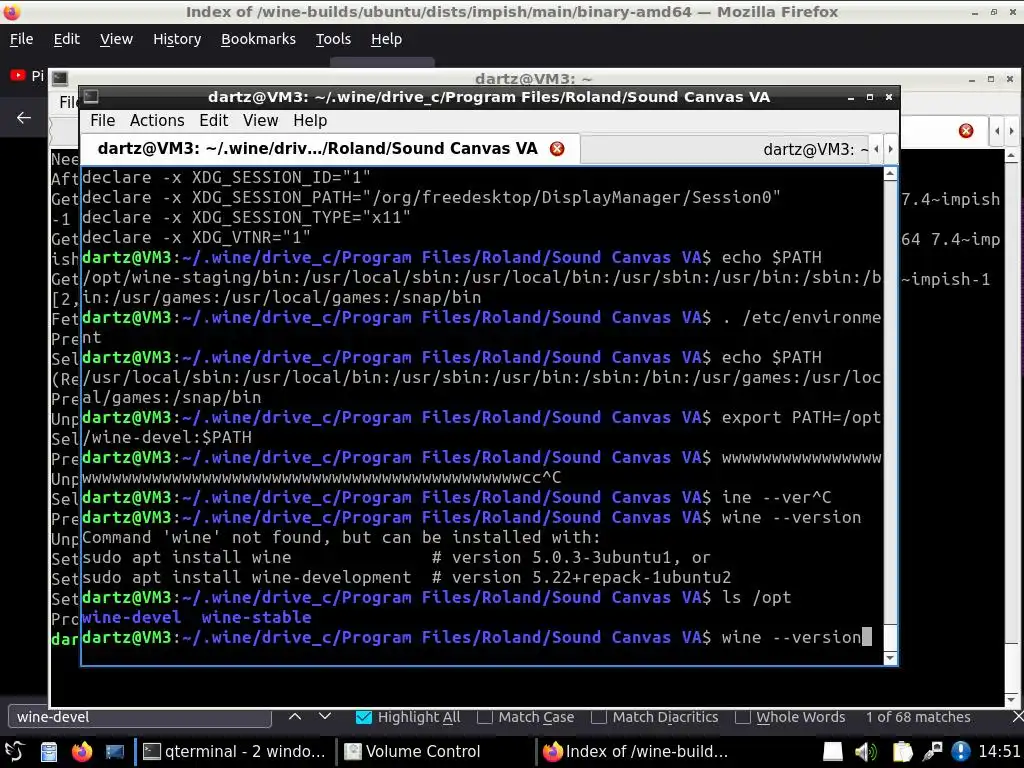Click the background qterminal window title icon

pyautogui.click(x=60, y=78)
